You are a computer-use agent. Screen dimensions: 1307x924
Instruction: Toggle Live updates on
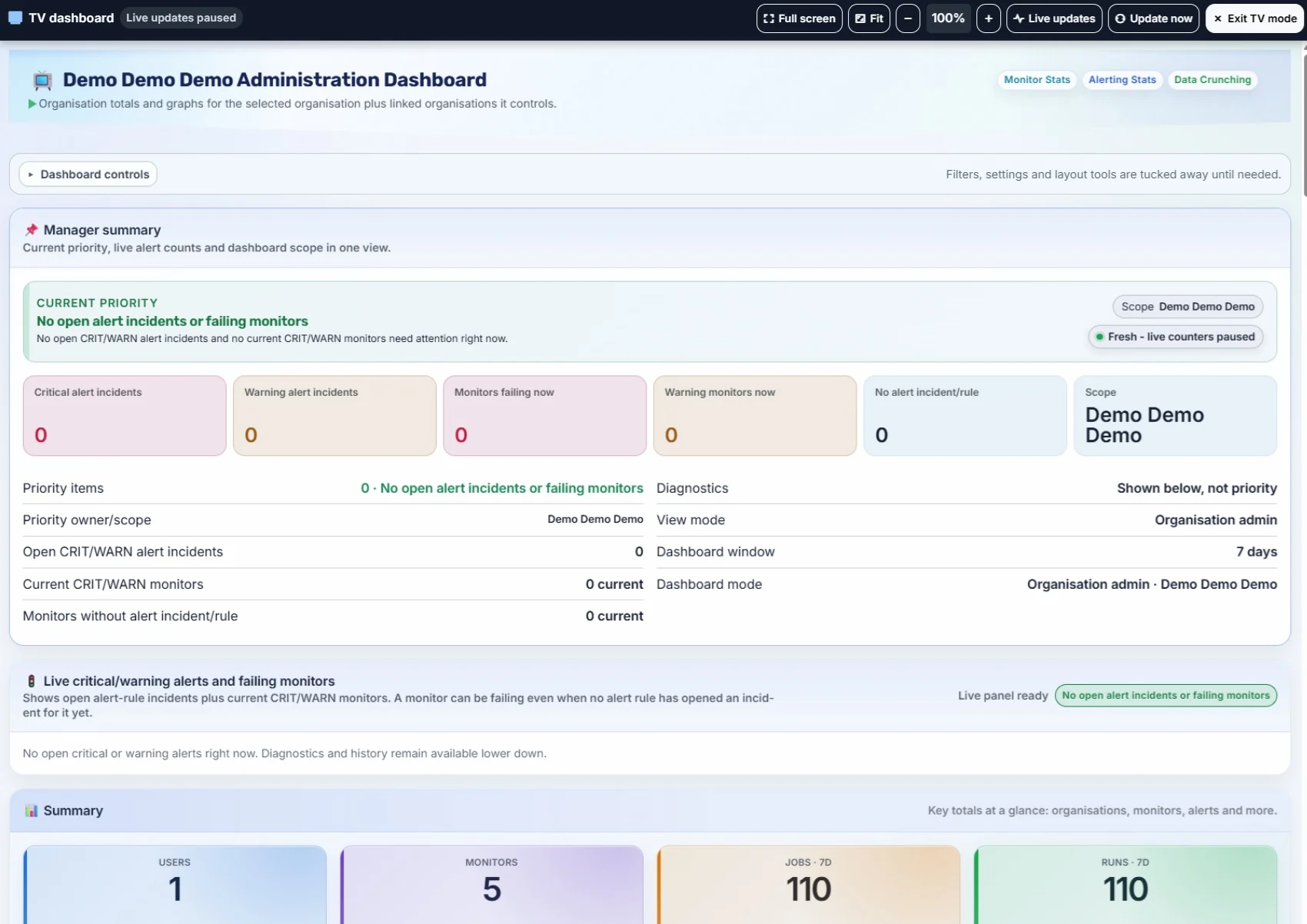click(1054, 18)
